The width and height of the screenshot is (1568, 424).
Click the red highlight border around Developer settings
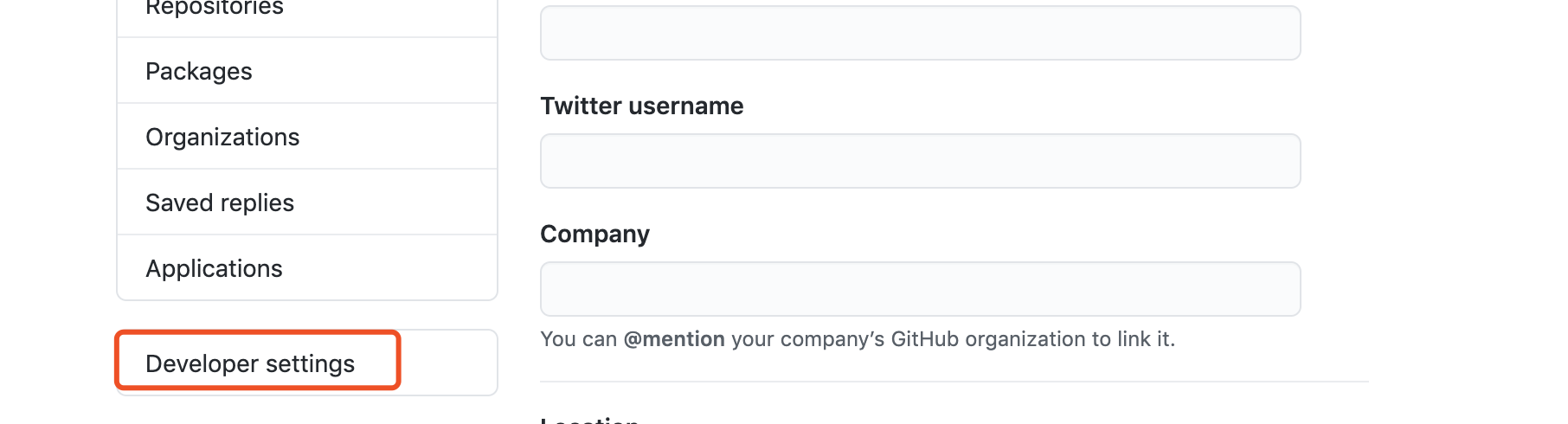coord(398,360)
